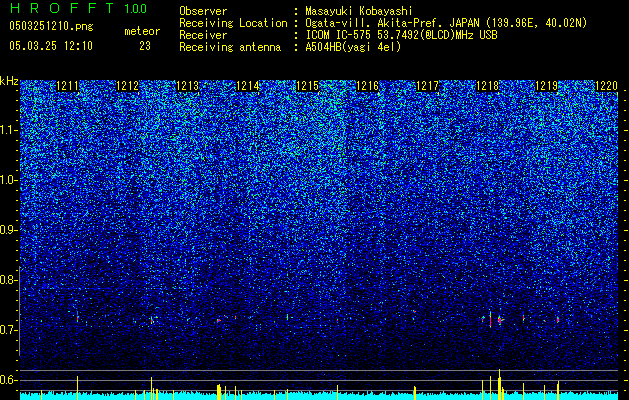Click the 0.6 frequency axis label
The width and height of the screenshot is (629, 400).
tap(8, 380)
